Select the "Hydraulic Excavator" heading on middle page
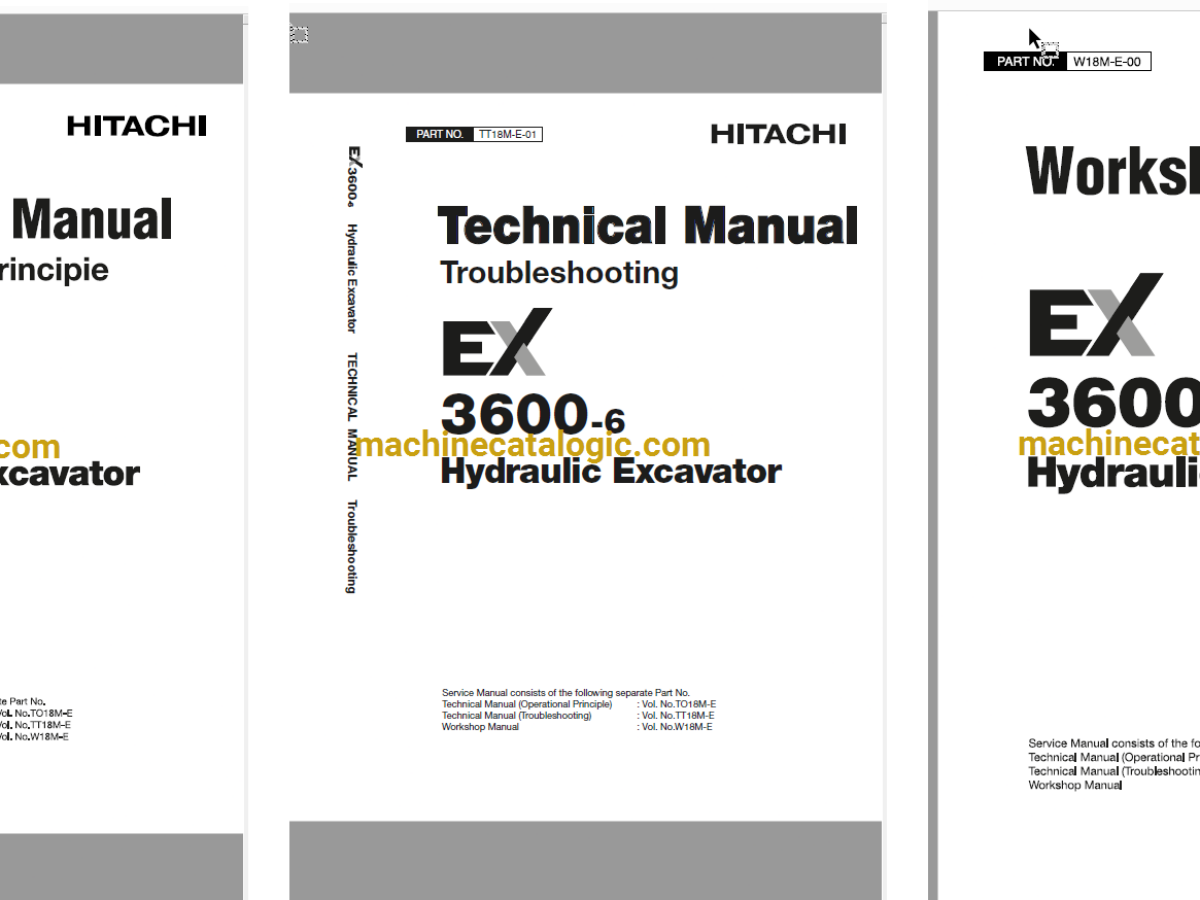This screenshot has width=1200, height=900. 611,472
